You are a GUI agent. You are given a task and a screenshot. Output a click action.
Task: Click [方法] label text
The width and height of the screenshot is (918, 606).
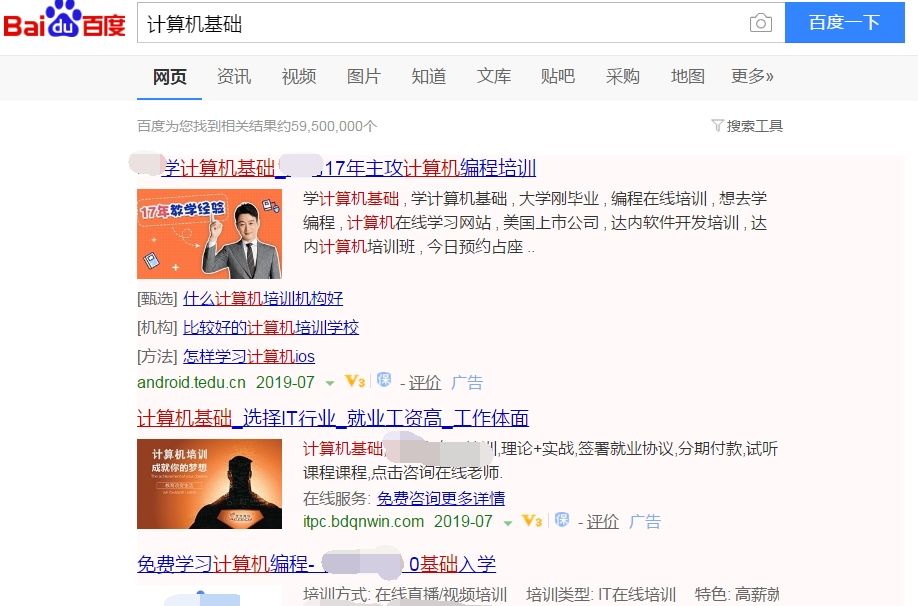(x=157, y=356)
